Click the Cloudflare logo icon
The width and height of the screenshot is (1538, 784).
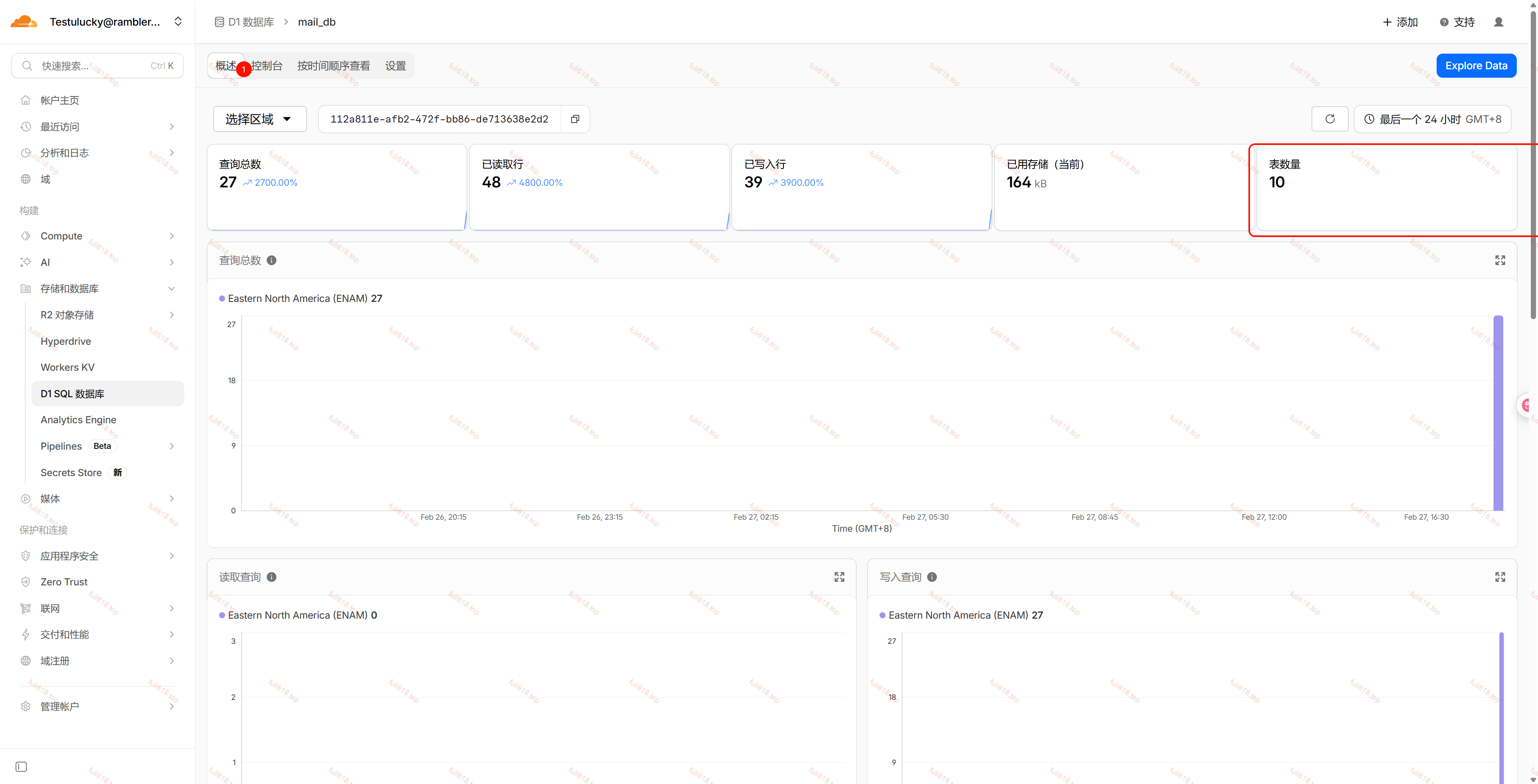tap(24, 22)
